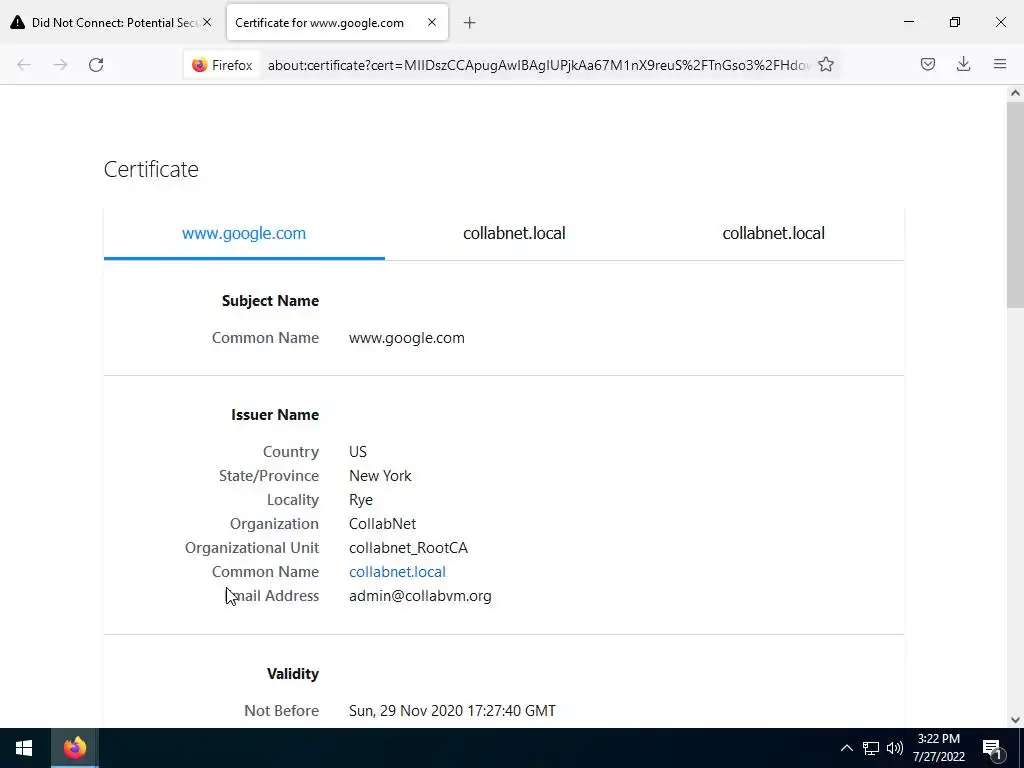The width and height of the screenshot is (1024, 768).
Task: Minimize the Firefox window
Action: coord(908,22)
